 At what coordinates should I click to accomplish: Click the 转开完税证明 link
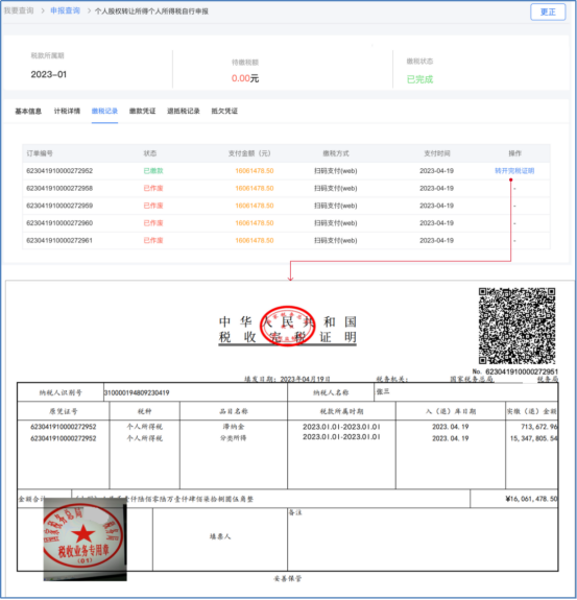click(514, 171)
